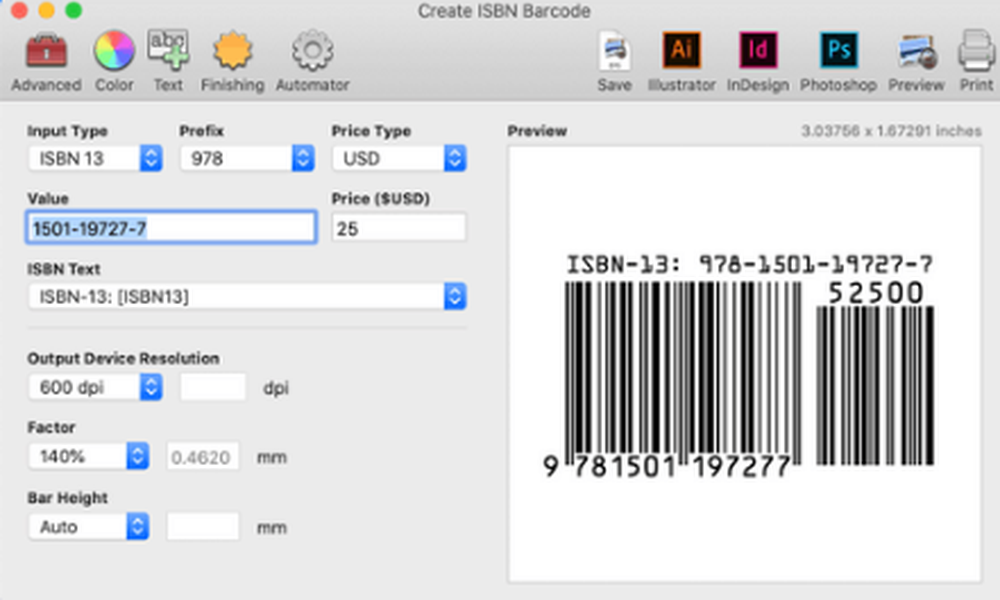
Task: Click the preview size text in inches
Action: pyautogui.click(x=891, y=131)
